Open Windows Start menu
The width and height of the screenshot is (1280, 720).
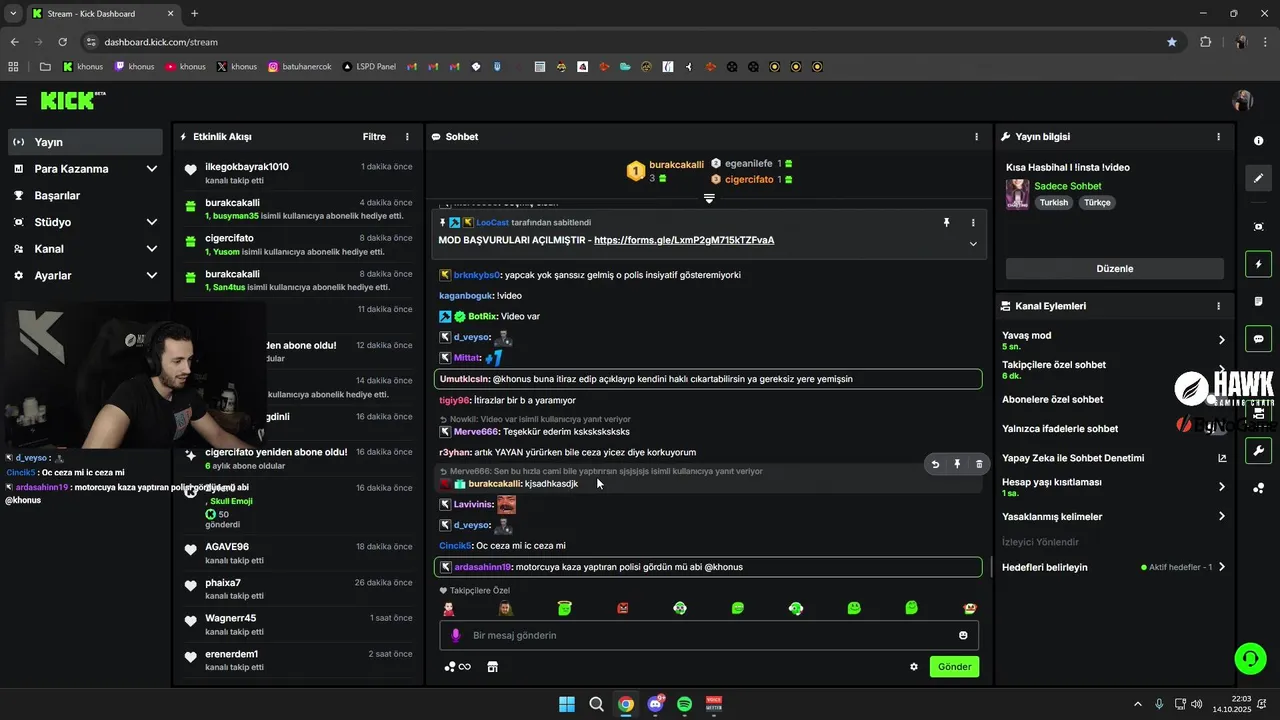(567, 704)
